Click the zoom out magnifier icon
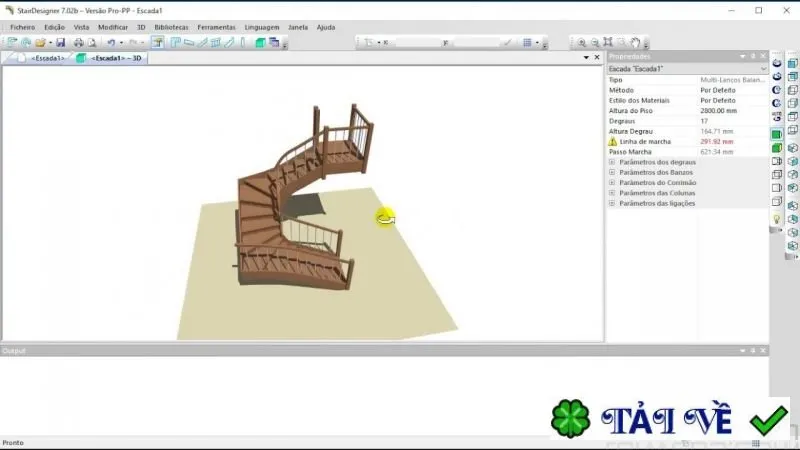This screenshot has width=800, height=450. pos(594,42)
